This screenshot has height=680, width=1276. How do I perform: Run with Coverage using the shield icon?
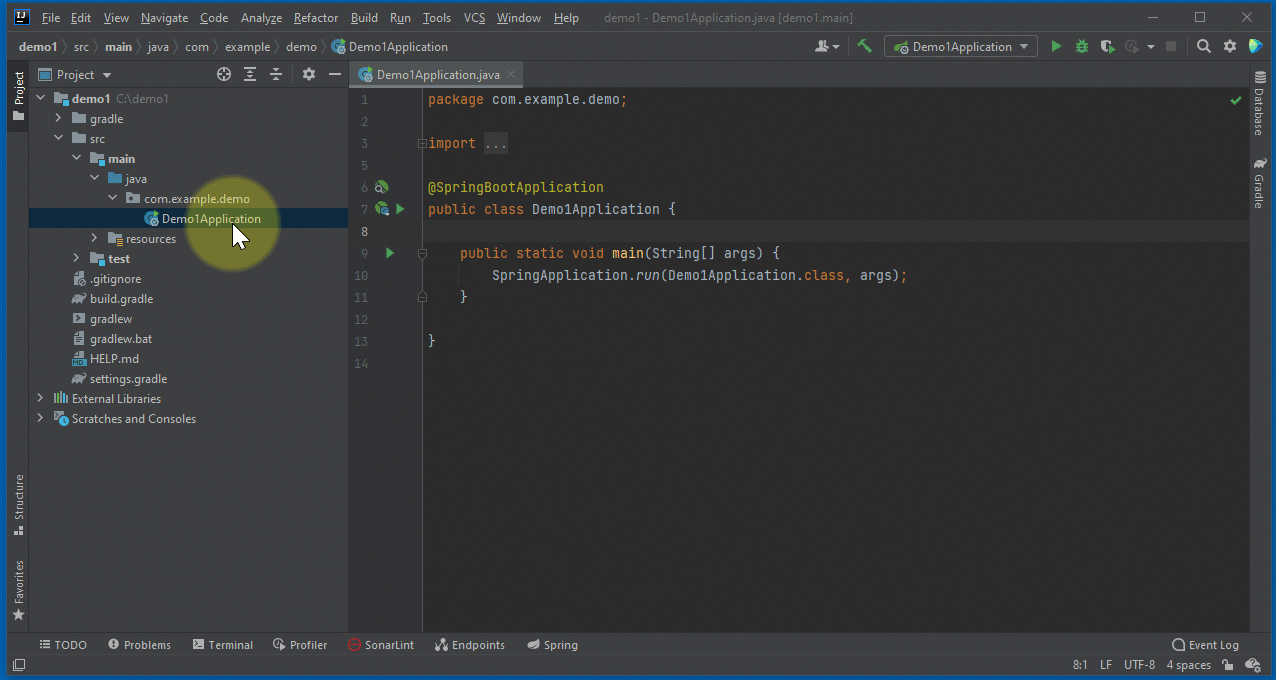point(1106,45)
